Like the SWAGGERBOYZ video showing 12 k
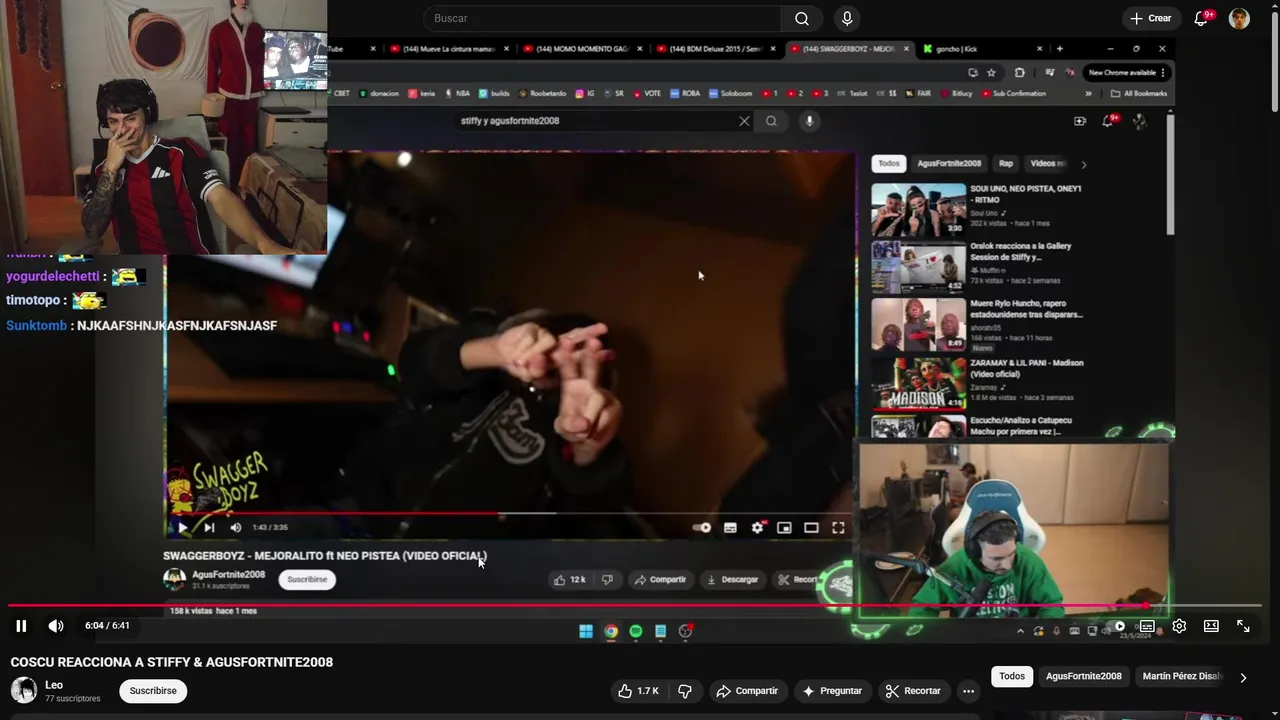1280x720 pixels. tap(569, 580)
